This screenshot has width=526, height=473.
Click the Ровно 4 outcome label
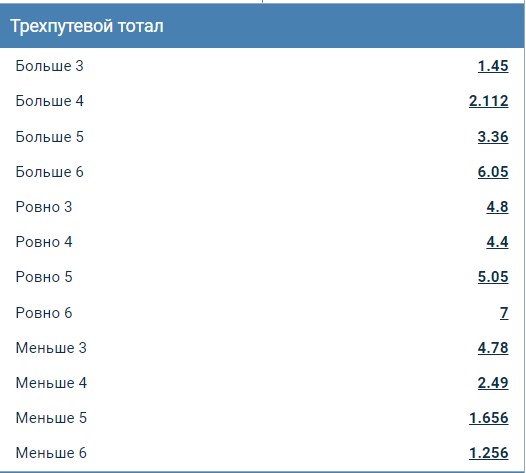click(x=44, y=242)
